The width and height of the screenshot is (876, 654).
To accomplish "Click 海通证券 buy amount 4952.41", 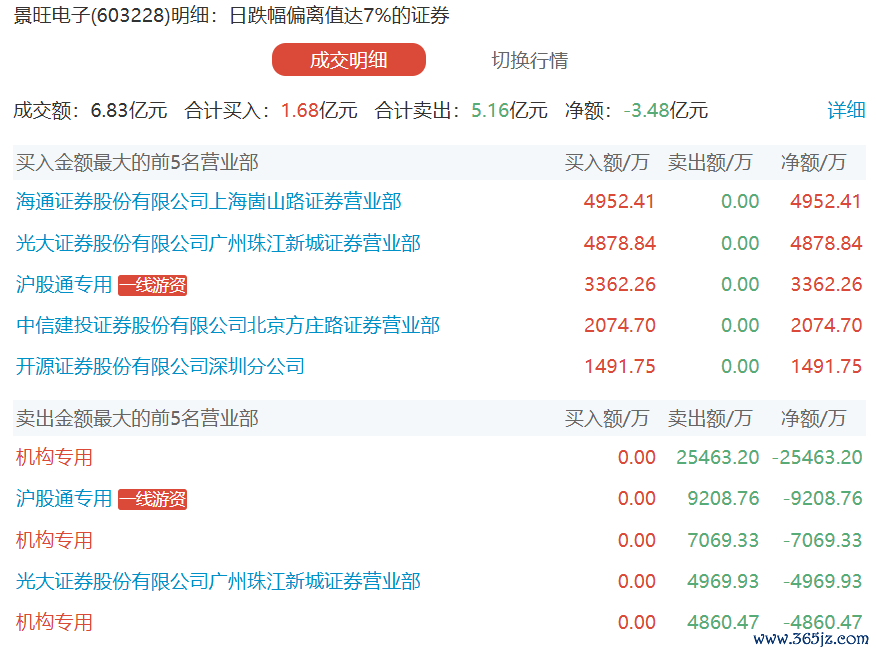I will (619, 202).
